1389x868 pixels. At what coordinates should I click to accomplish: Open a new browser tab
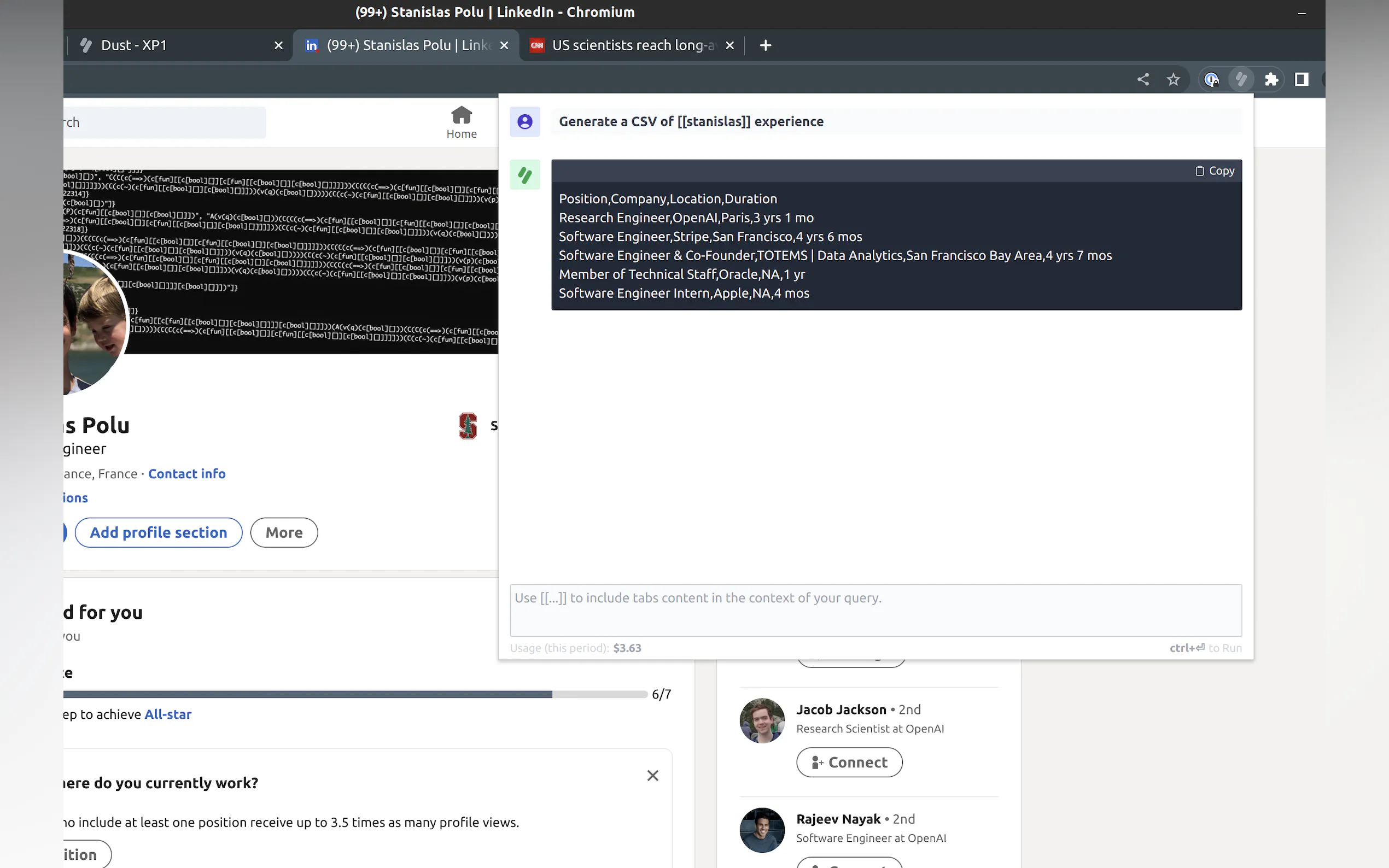(765, 45)
